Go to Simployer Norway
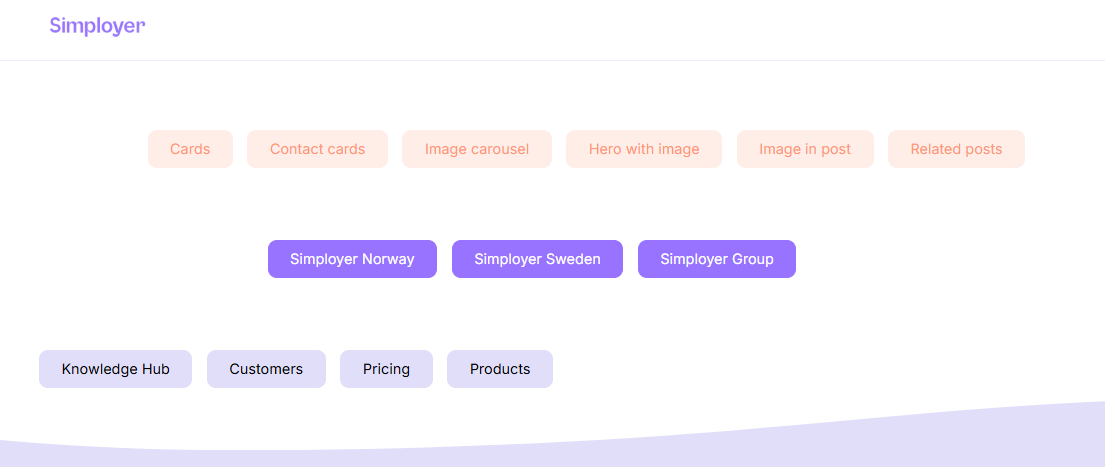Image resolution: width=1105 pixels, height=467 pixels. (352, 259)
